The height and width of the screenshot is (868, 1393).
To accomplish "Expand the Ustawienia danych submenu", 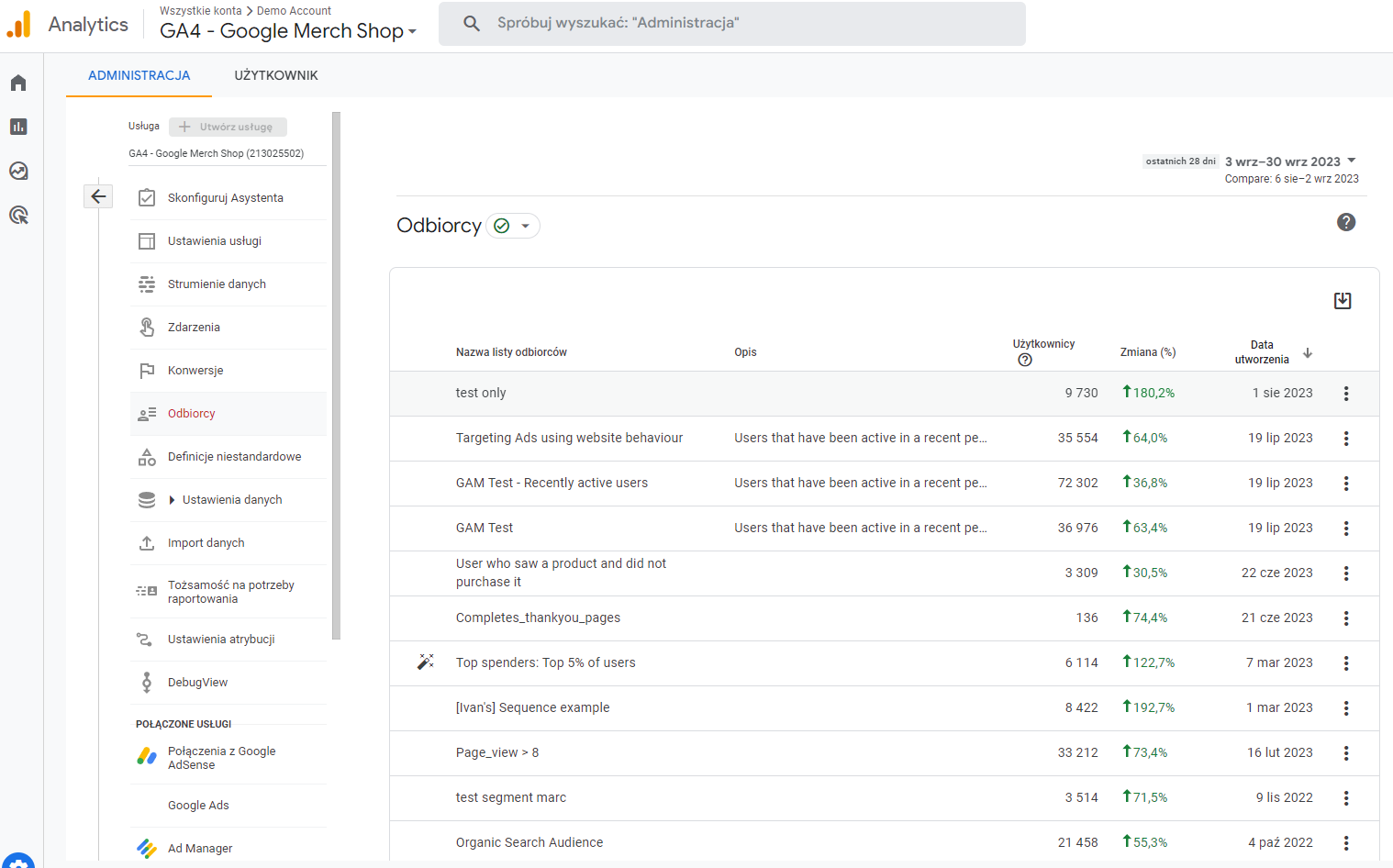I will (172, 500).
